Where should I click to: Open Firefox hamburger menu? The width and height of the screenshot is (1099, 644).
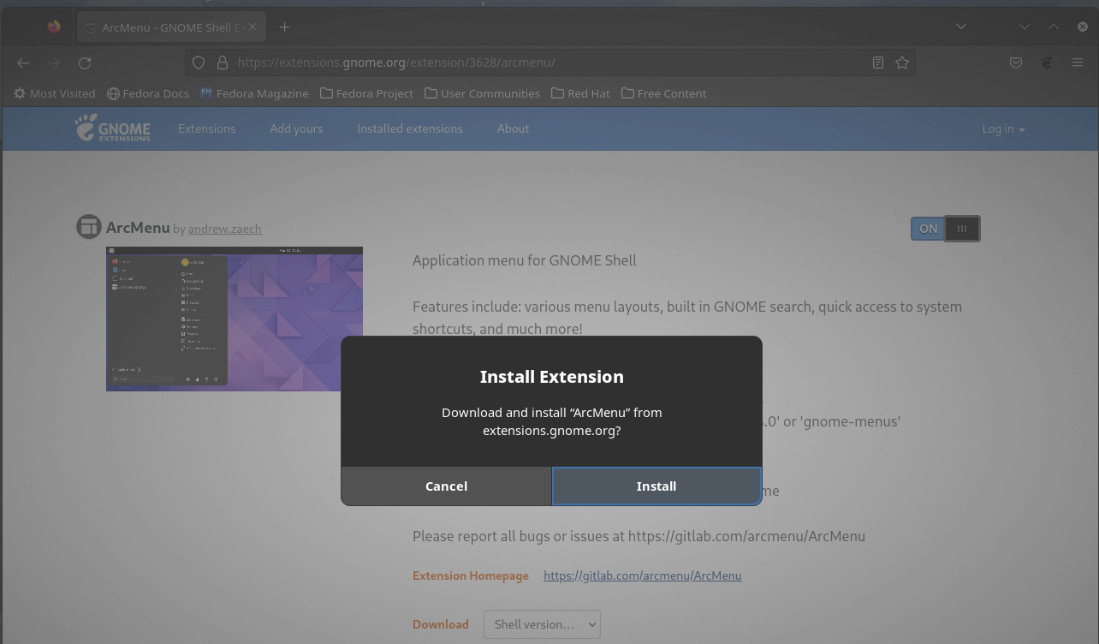click(x=1077, y=62)
